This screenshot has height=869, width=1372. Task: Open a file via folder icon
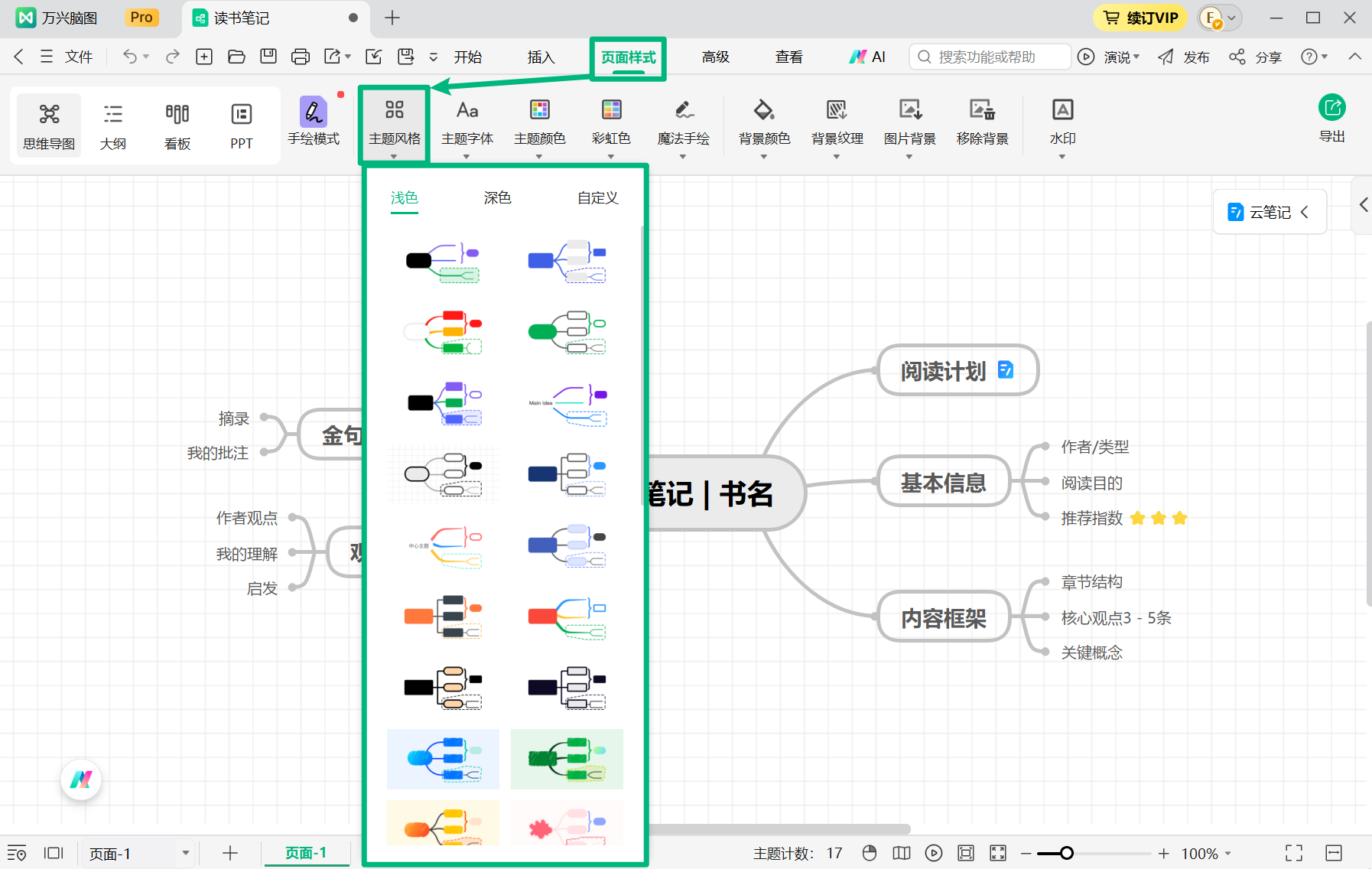click(x=236, y=57)
